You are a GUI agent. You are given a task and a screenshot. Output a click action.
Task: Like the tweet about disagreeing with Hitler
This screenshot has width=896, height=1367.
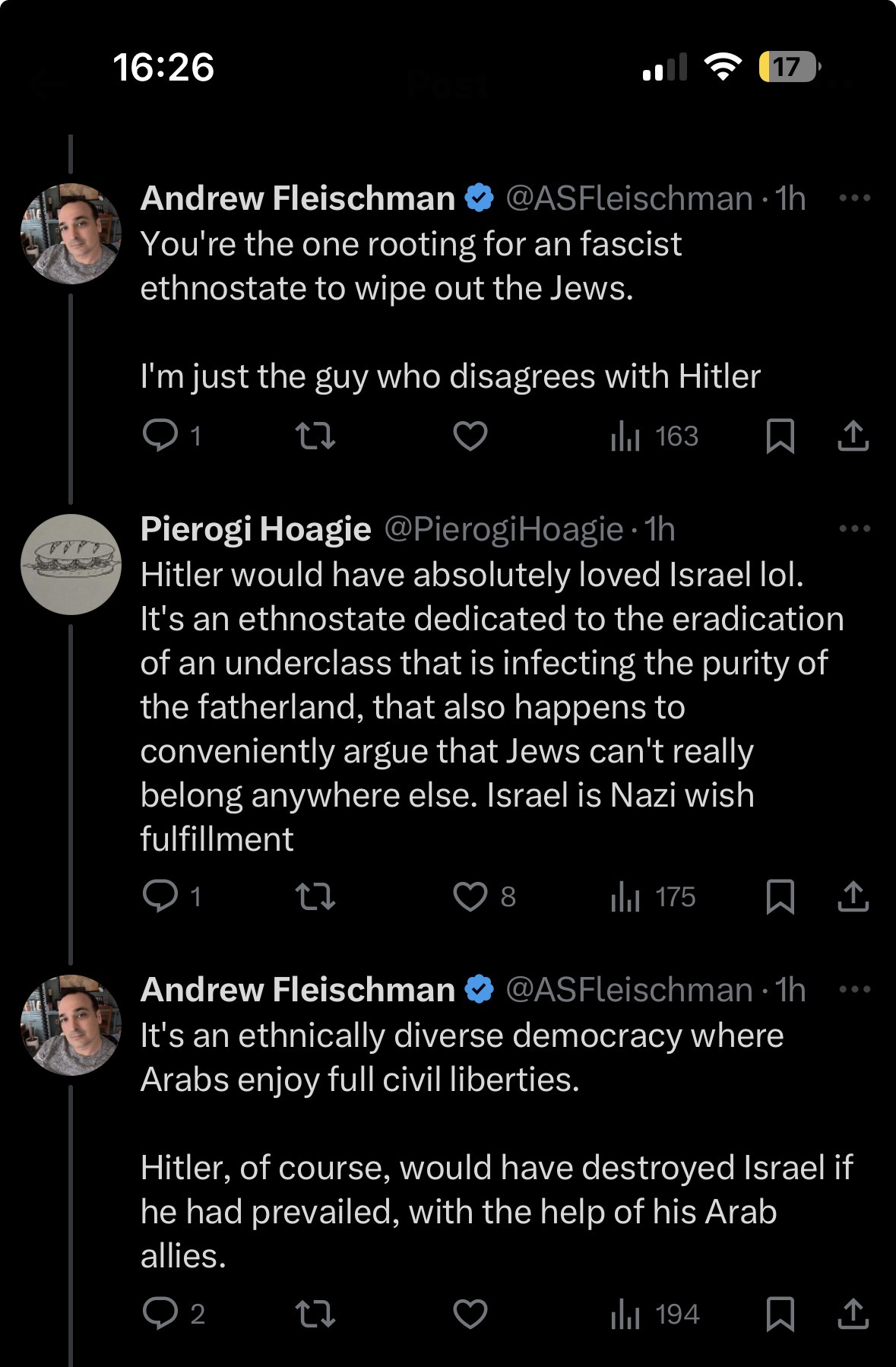pyautogui.click(x=470, y=436)
